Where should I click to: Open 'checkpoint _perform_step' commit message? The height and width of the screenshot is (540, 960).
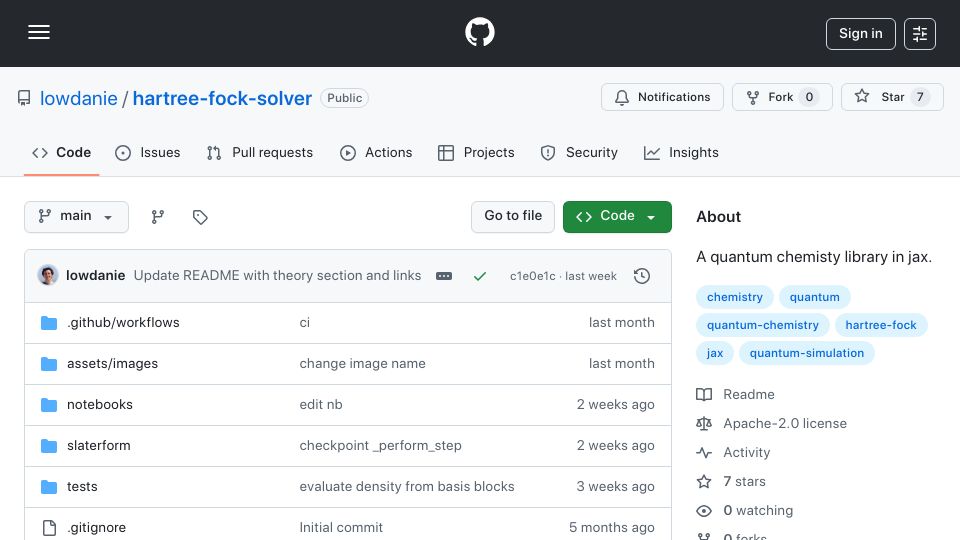(x=380, y=446)
